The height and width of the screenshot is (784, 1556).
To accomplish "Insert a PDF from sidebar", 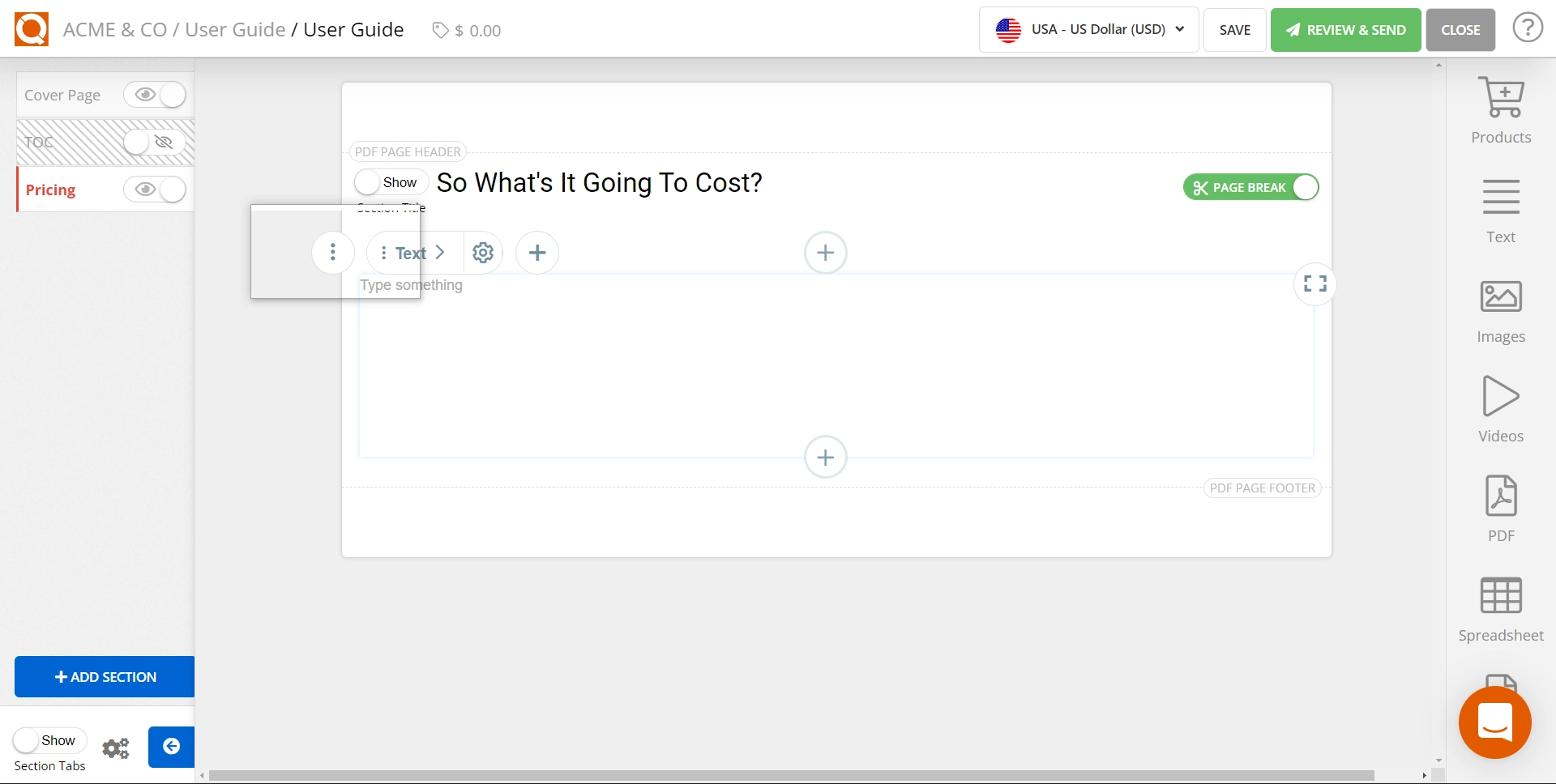I will coord(1501,509).
